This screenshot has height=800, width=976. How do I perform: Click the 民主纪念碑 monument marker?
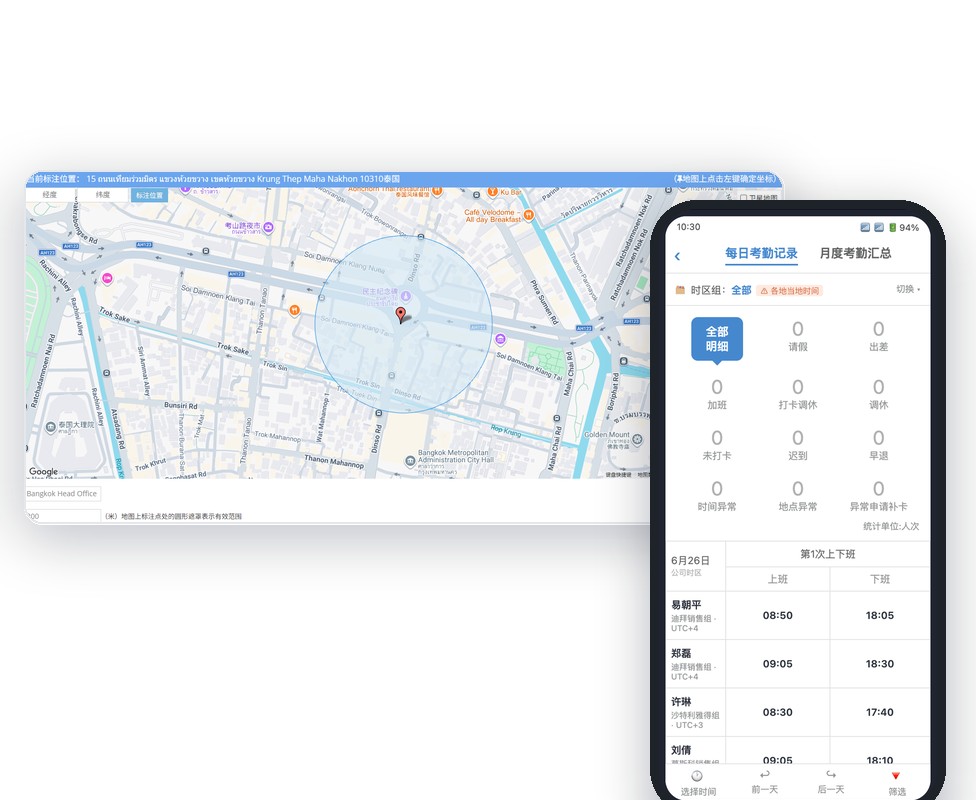coord(406,295)
